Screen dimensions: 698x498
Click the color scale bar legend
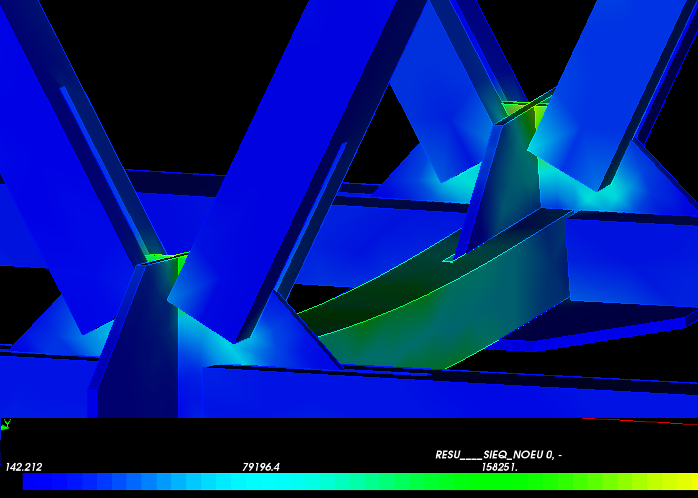[360, 482]
